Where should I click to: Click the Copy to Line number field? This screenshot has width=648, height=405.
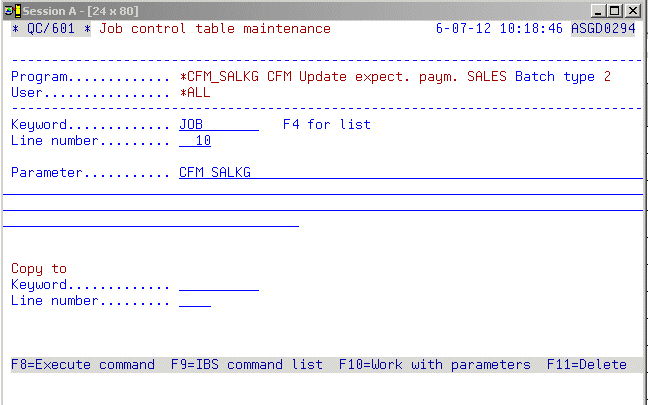[x=195, y=301]
